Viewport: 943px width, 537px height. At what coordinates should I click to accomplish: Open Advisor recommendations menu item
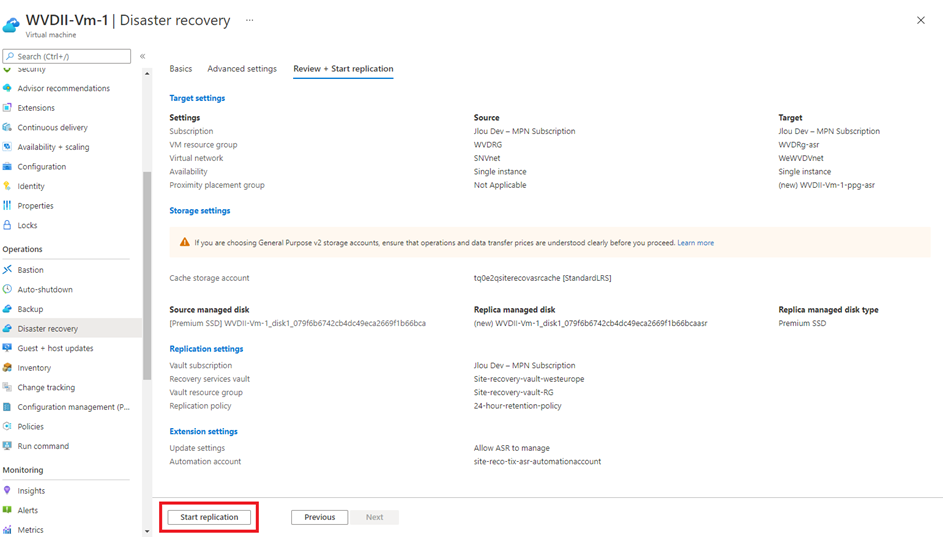tap(64, 88)
